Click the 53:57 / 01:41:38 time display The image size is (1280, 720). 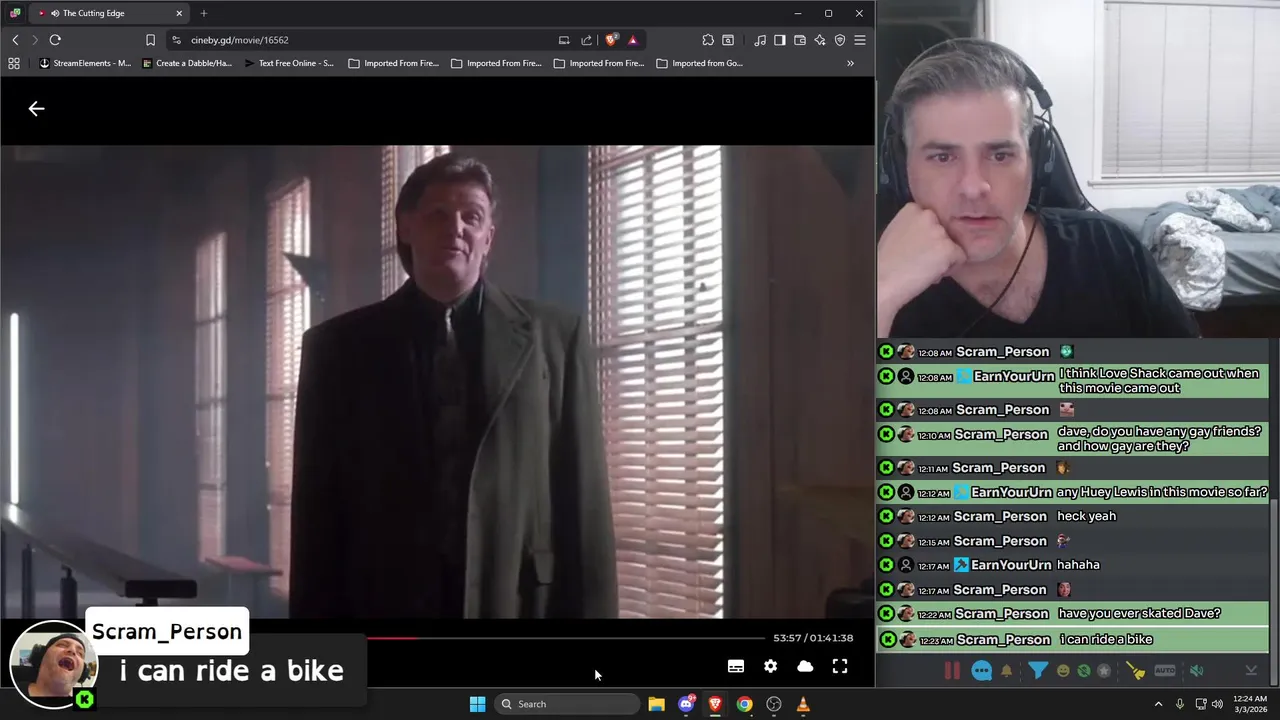813,637
